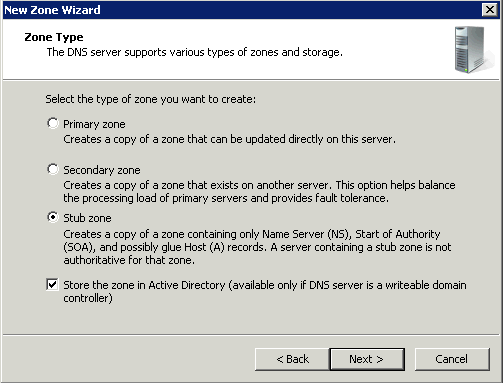504x383 pixels.
Task: Choose the Secondary zone radio button
Action: (53, 169)
